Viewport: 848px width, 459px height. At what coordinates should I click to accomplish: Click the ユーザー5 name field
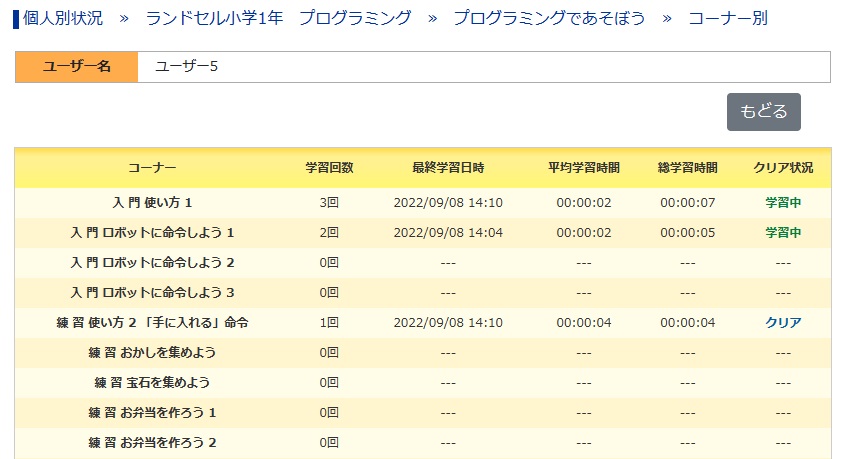point(484,67)
